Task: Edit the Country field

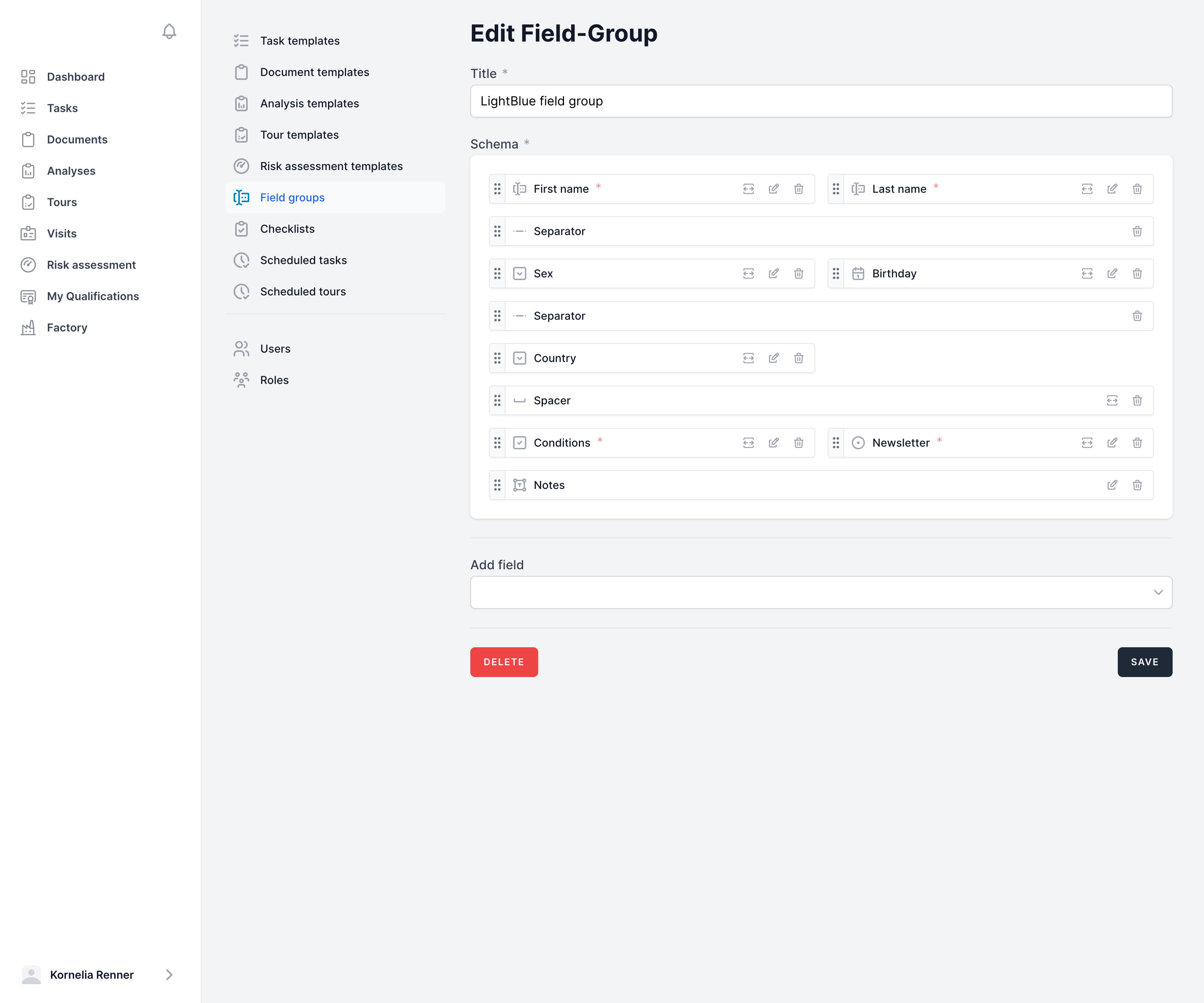Action: coord(773,359)
